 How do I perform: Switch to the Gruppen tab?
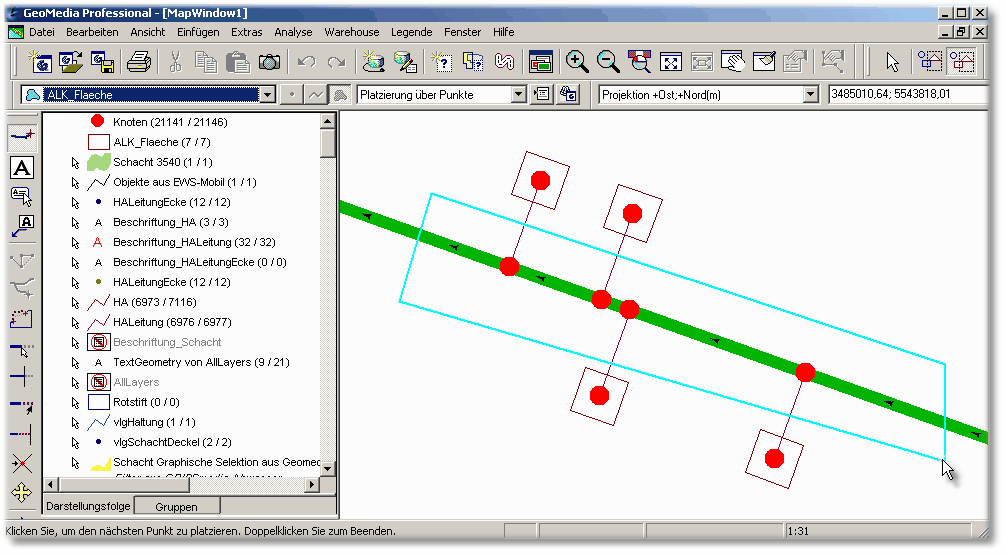[x=176, y=507]
